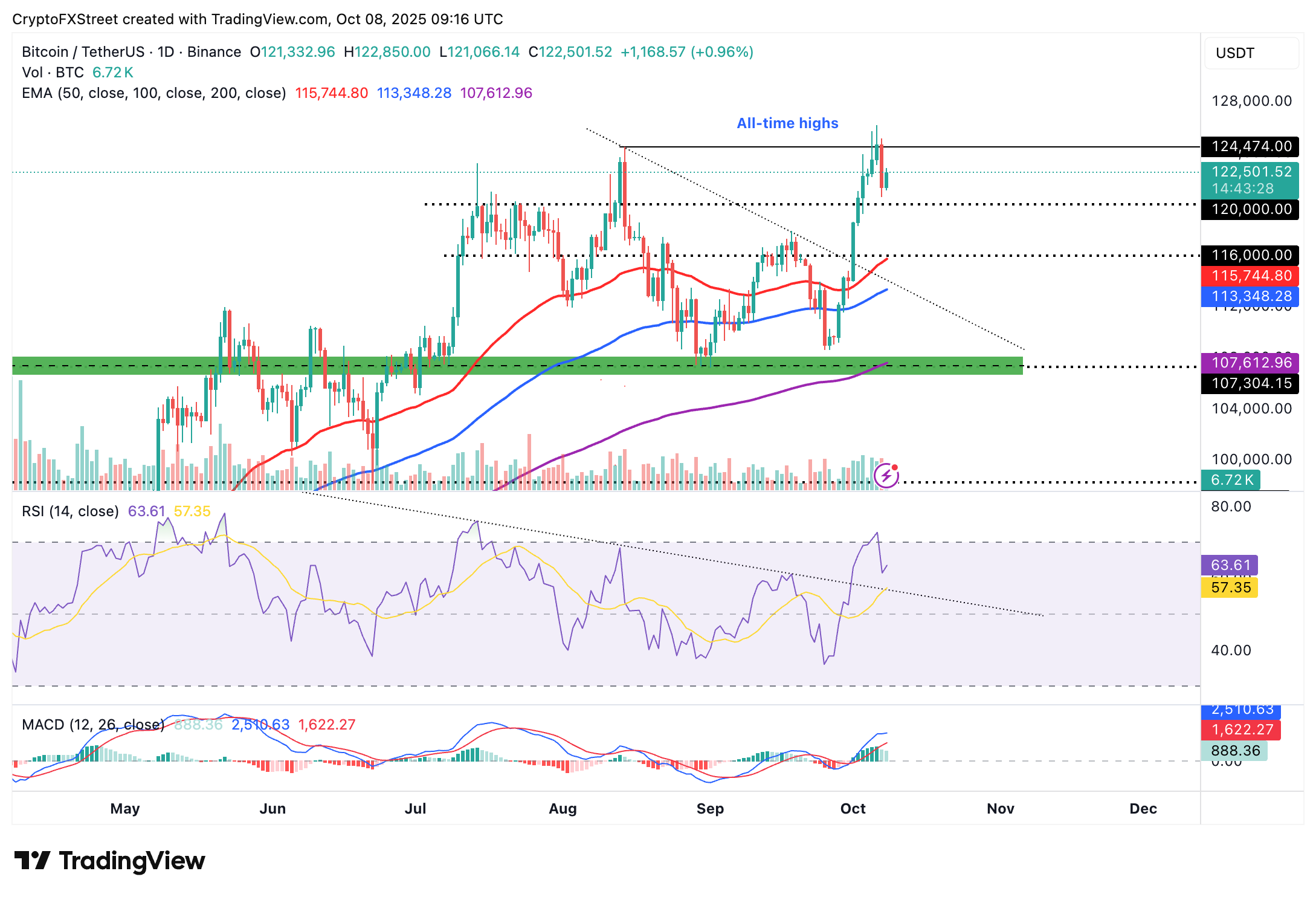1316x897 pixels.
Task: Click the purple lightning bolt event icon
Action: pyautogui.click(x=886, y=476)
